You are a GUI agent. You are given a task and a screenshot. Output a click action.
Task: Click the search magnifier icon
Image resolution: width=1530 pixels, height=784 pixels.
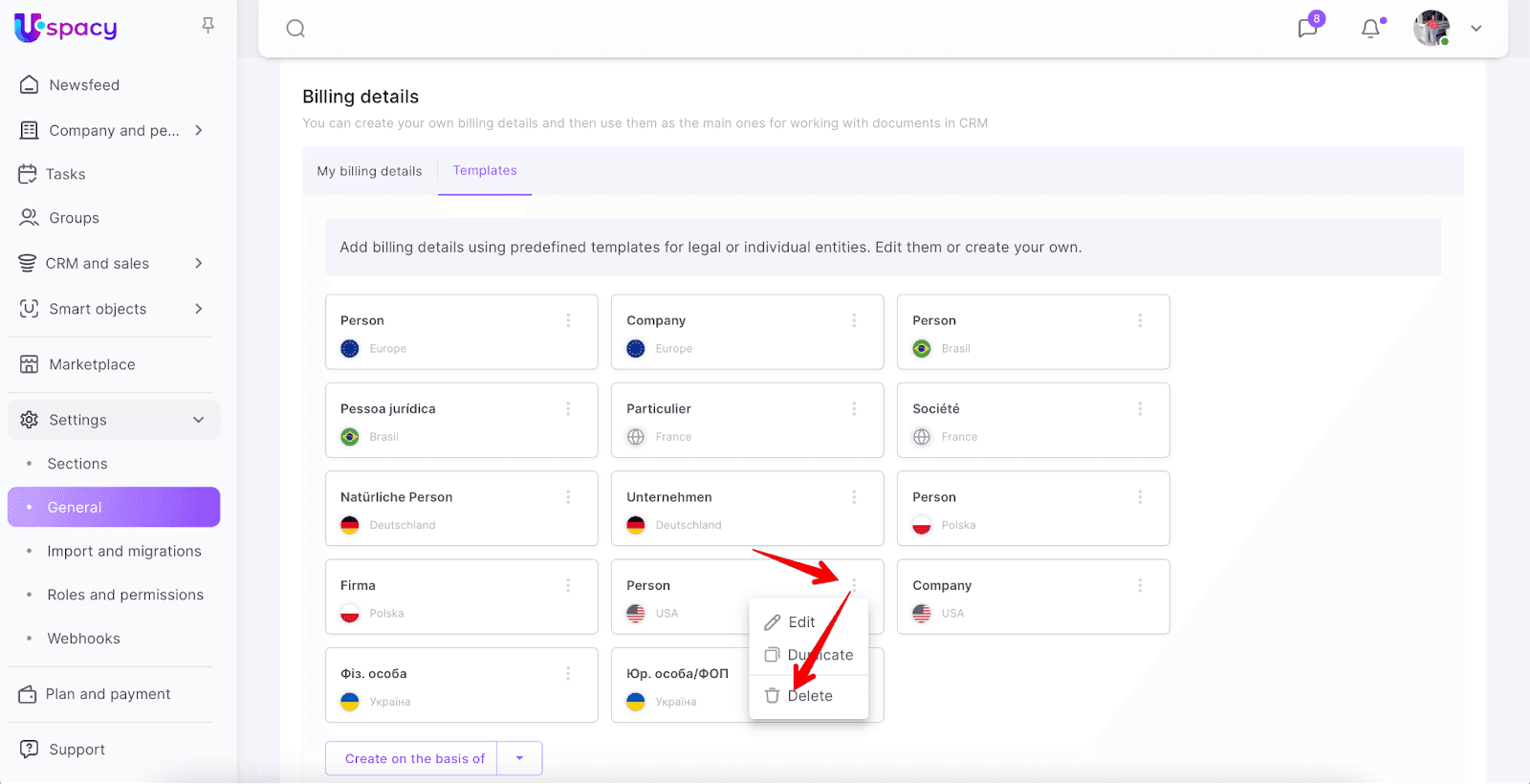pos(295,29)
